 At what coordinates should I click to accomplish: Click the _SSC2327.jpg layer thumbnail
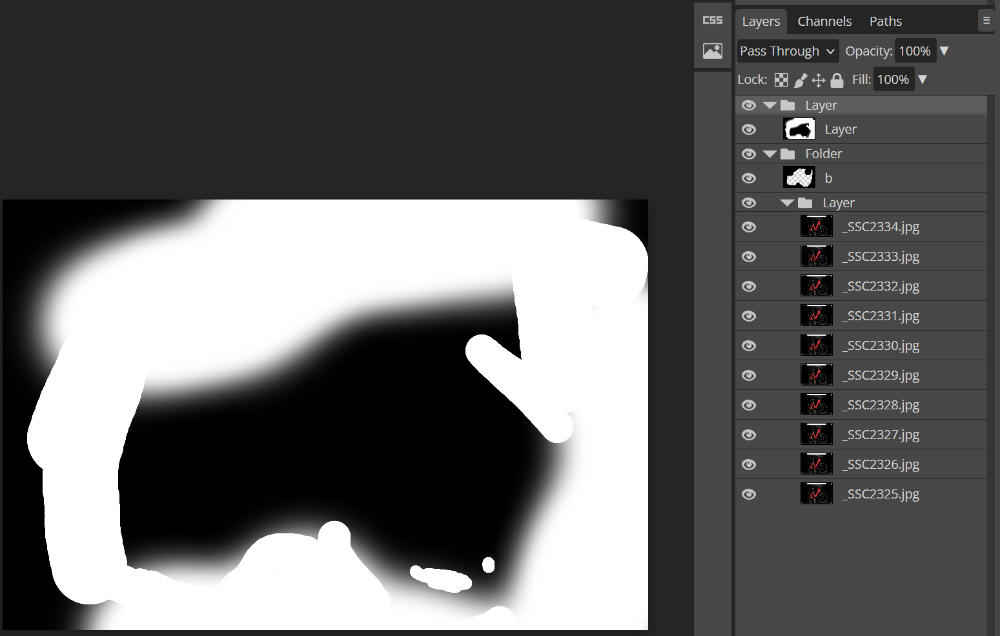[x=816, y=434]
